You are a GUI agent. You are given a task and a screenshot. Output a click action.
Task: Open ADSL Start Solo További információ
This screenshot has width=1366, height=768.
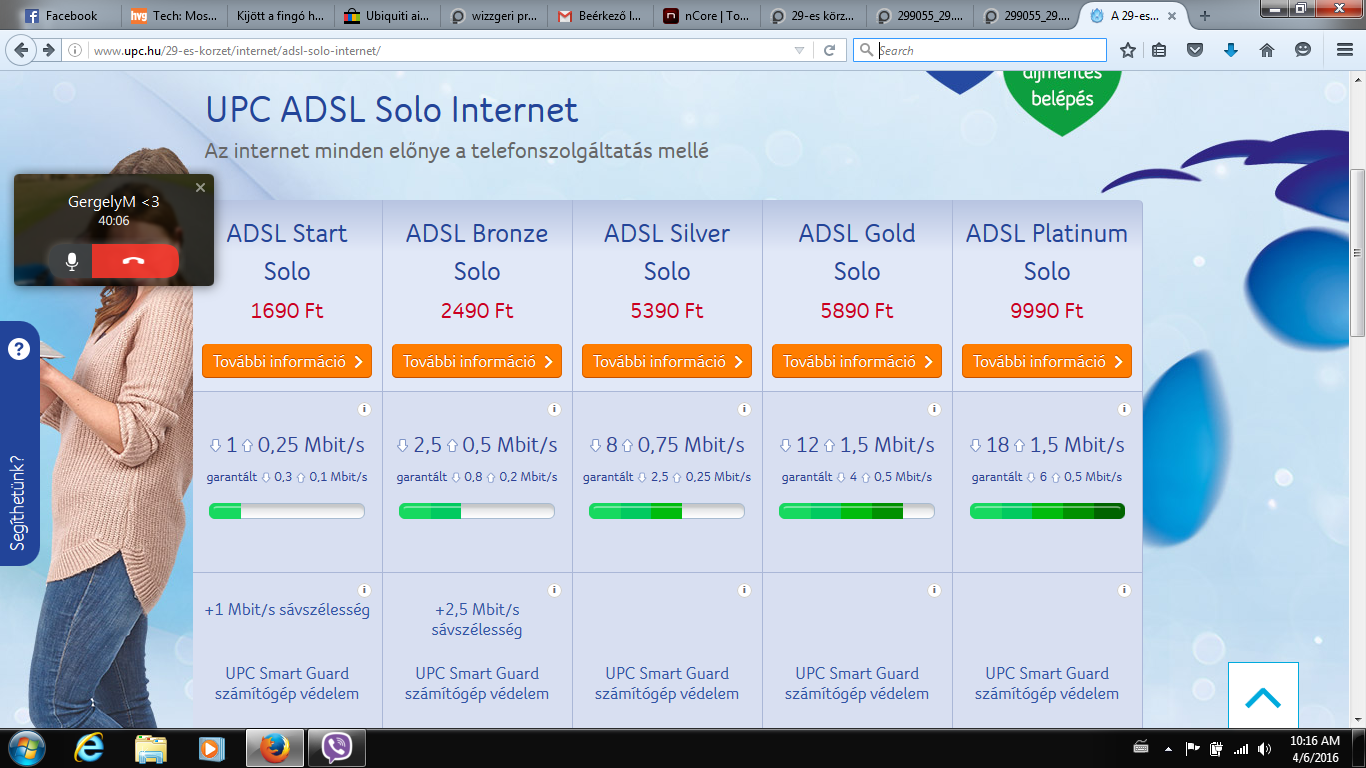[287, 361]
